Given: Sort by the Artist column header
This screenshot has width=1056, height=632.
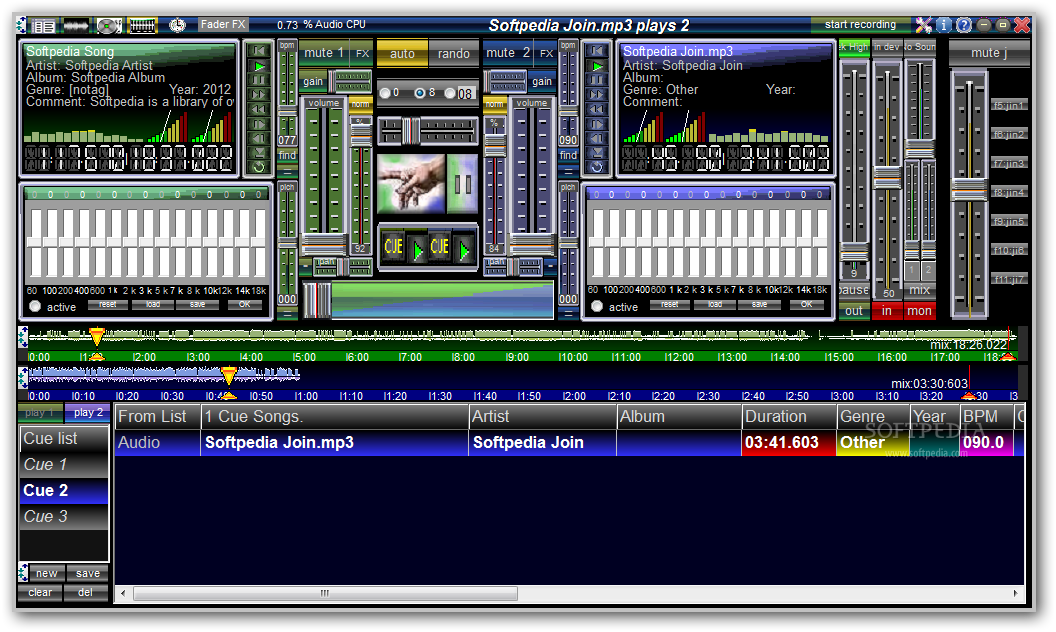Looking at the screenshot, I should [x=542, y=416].
